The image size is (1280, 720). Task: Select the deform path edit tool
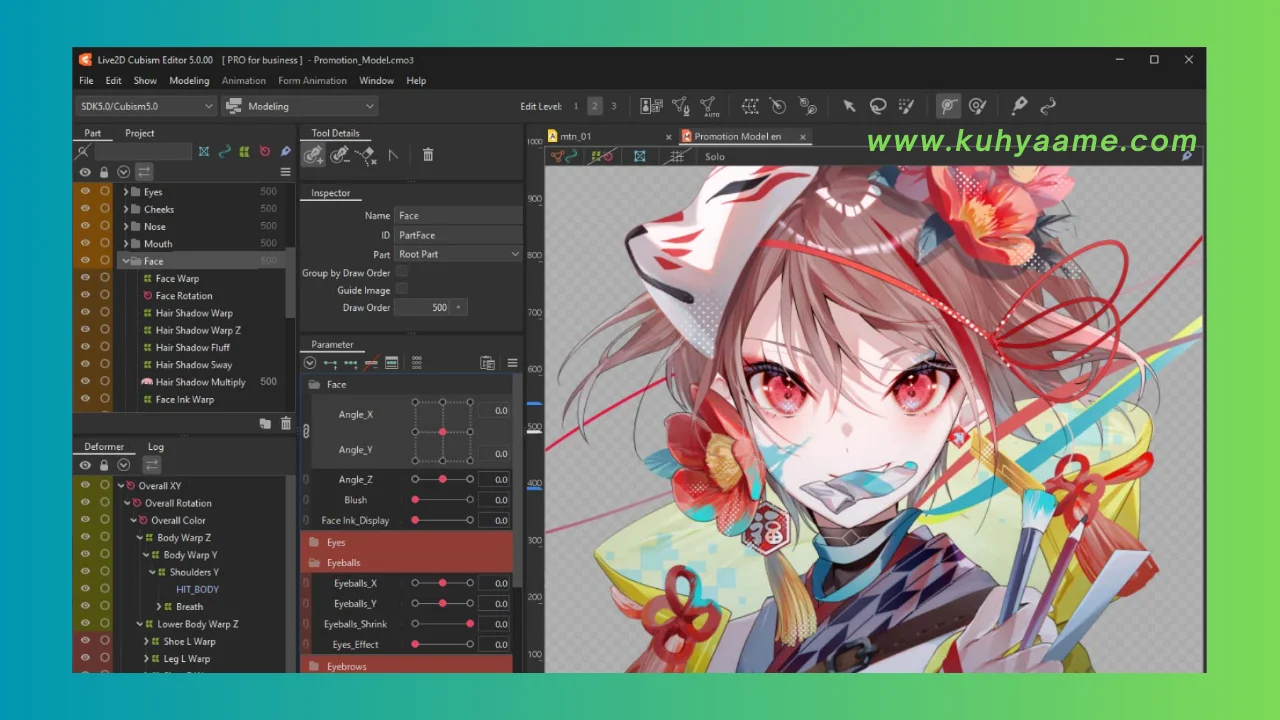pos(949,106)
